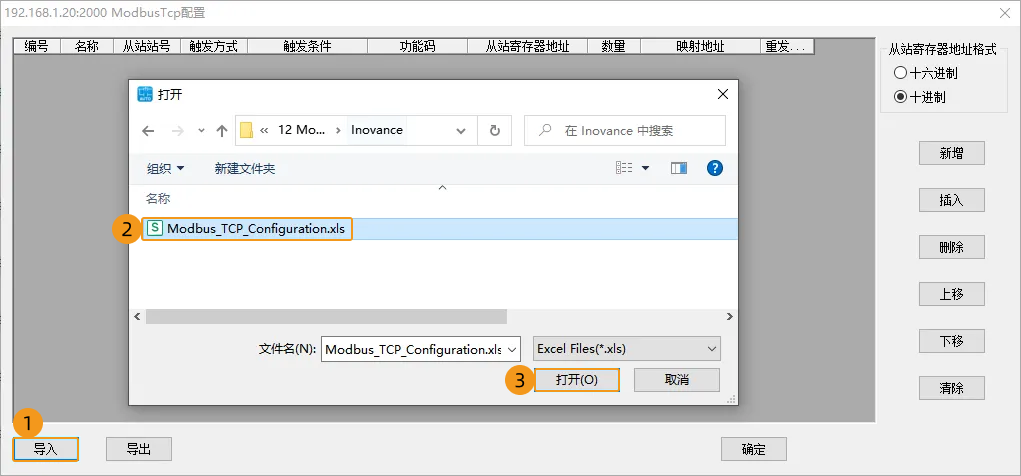Change the view layout icon
This screenshot has width=1021, height=476.
click(x=624, y=168)
